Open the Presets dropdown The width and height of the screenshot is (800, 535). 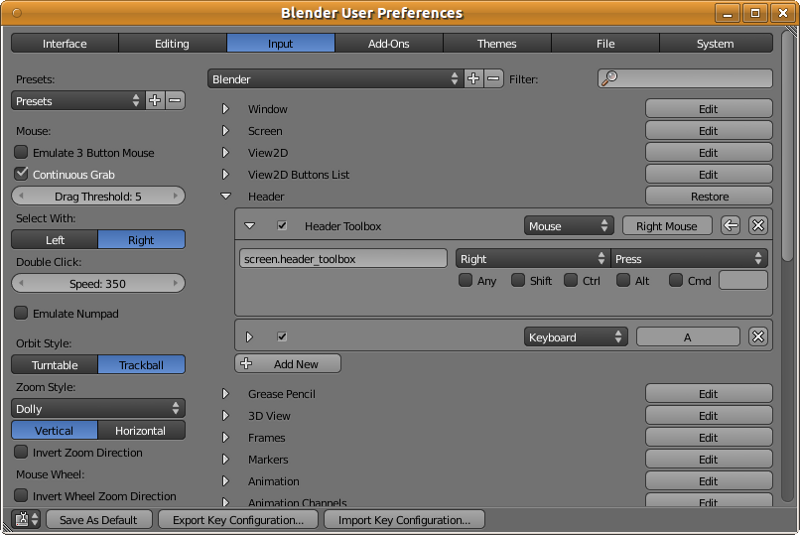pos(78,100)
